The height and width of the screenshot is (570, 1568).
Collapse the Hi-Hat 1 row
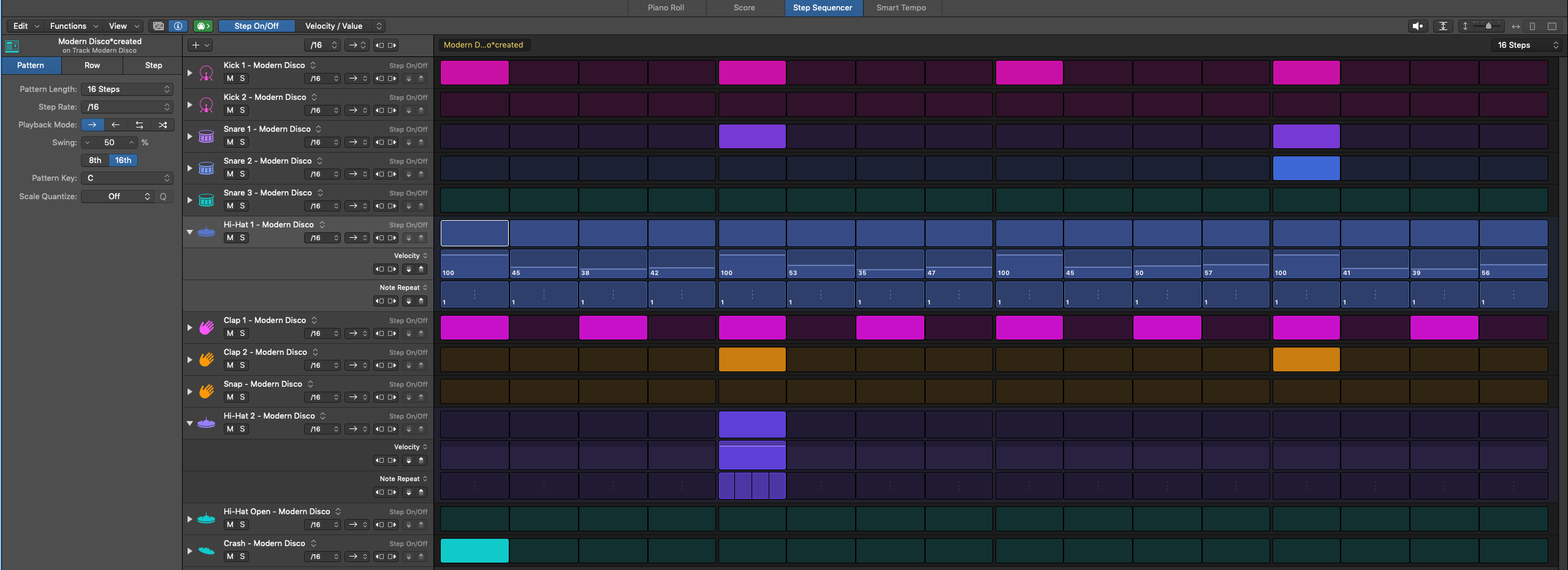(x=189, y=232)
